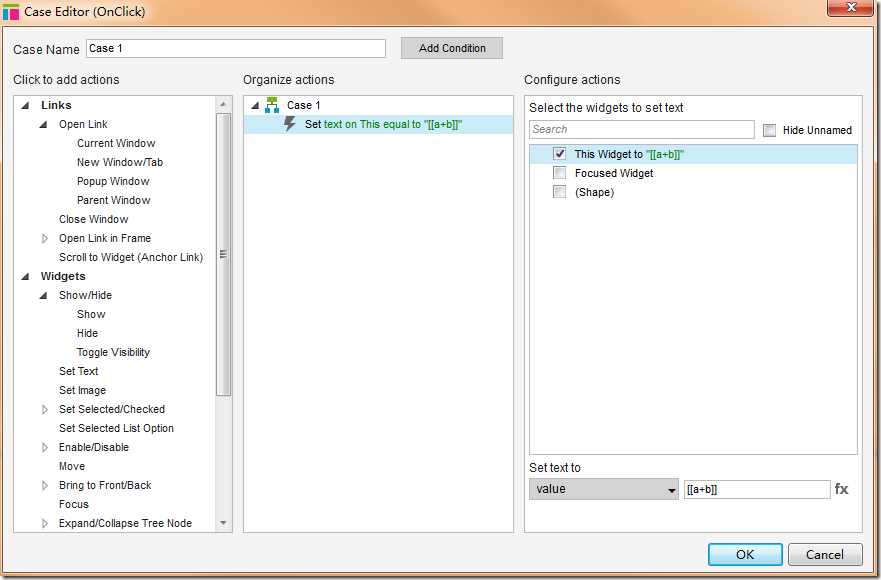Add Set Selected List Option action
The height and width of the screenshot is (580, 881).
[116, 428]
